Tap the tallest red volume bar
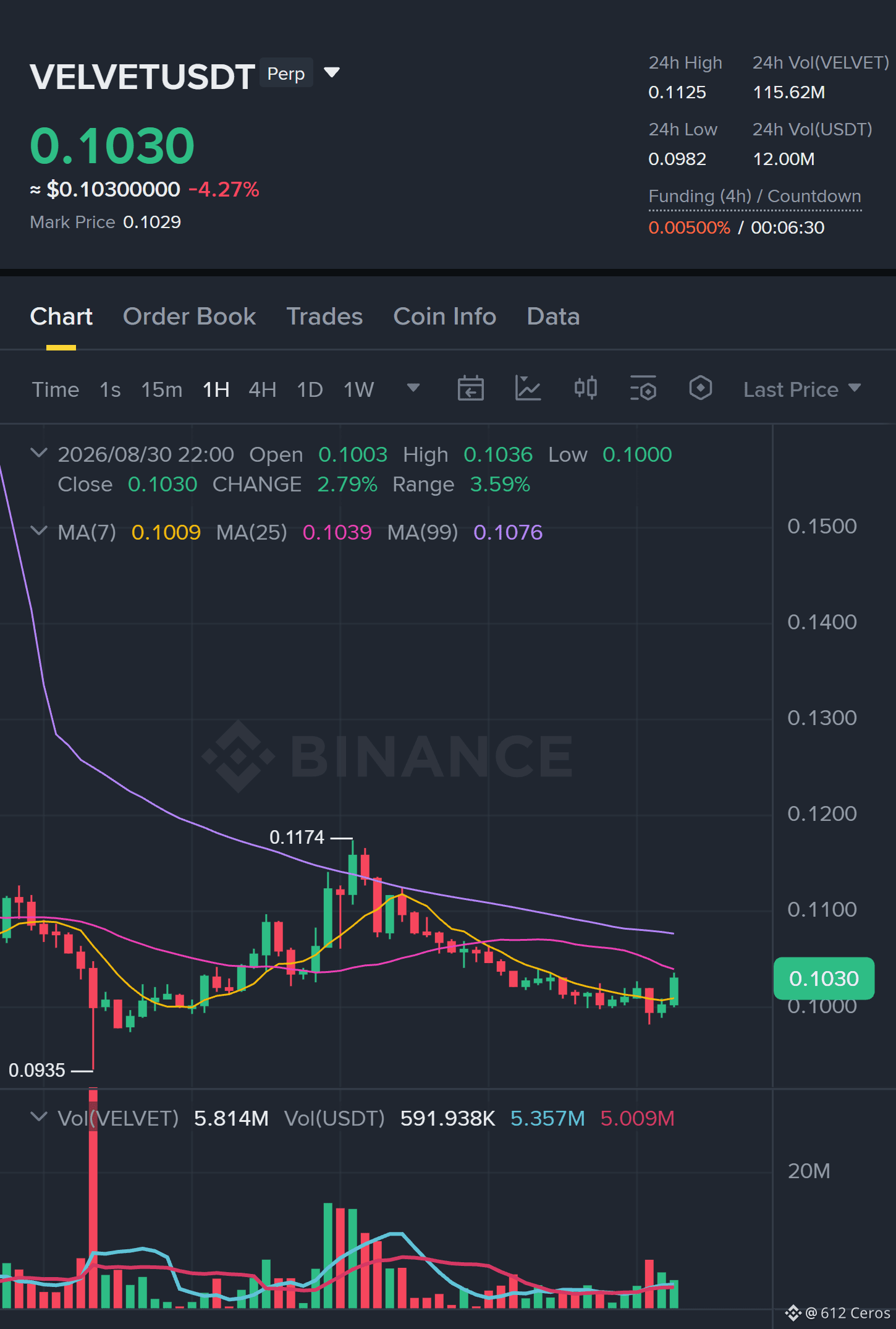The width and height of the screenshot is (896, 1329). coord(93,1198)
